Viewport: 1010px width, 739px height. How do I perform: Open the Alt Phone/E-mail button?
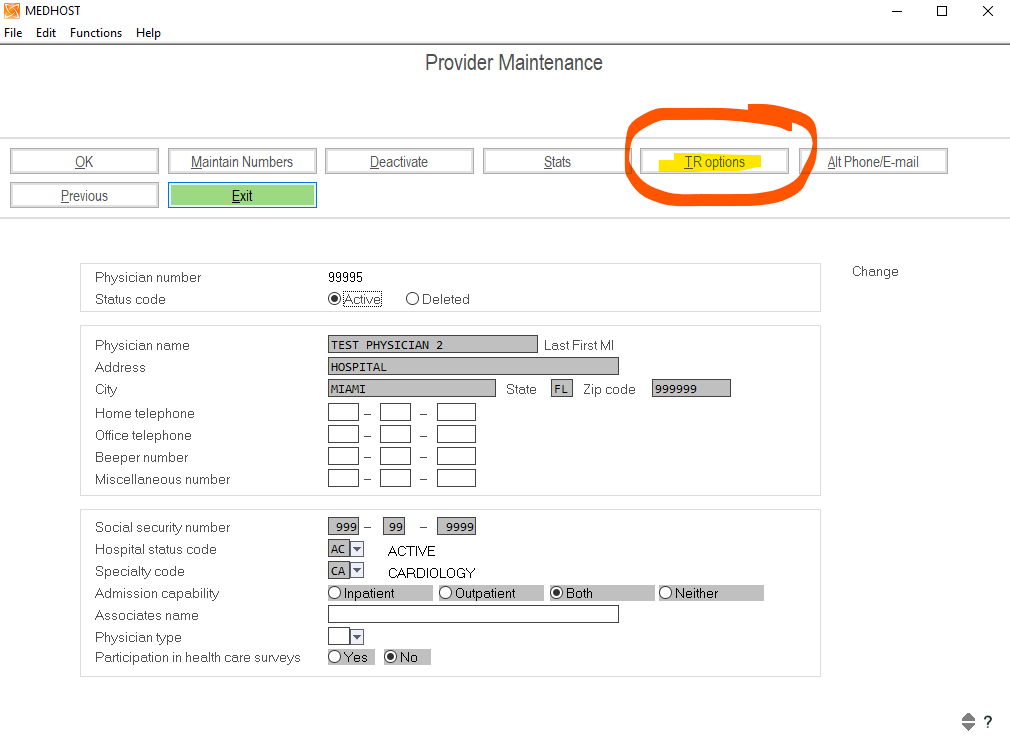tap(873, 162)
